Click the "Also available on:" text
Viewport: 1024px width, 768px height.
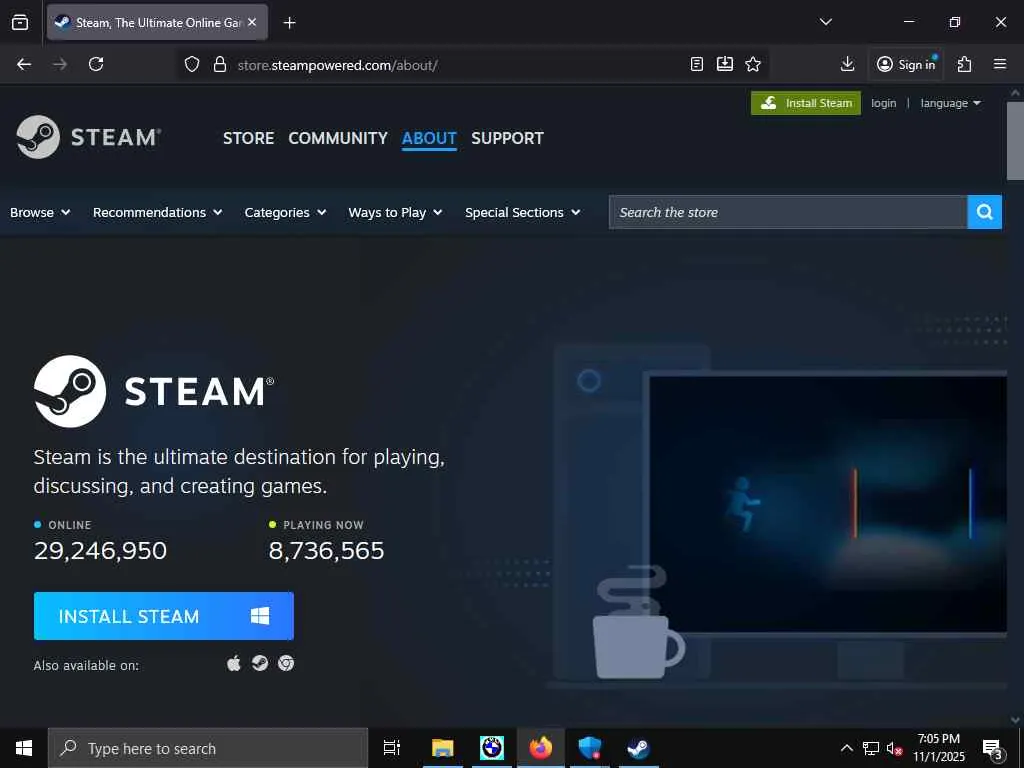point(86,665)
